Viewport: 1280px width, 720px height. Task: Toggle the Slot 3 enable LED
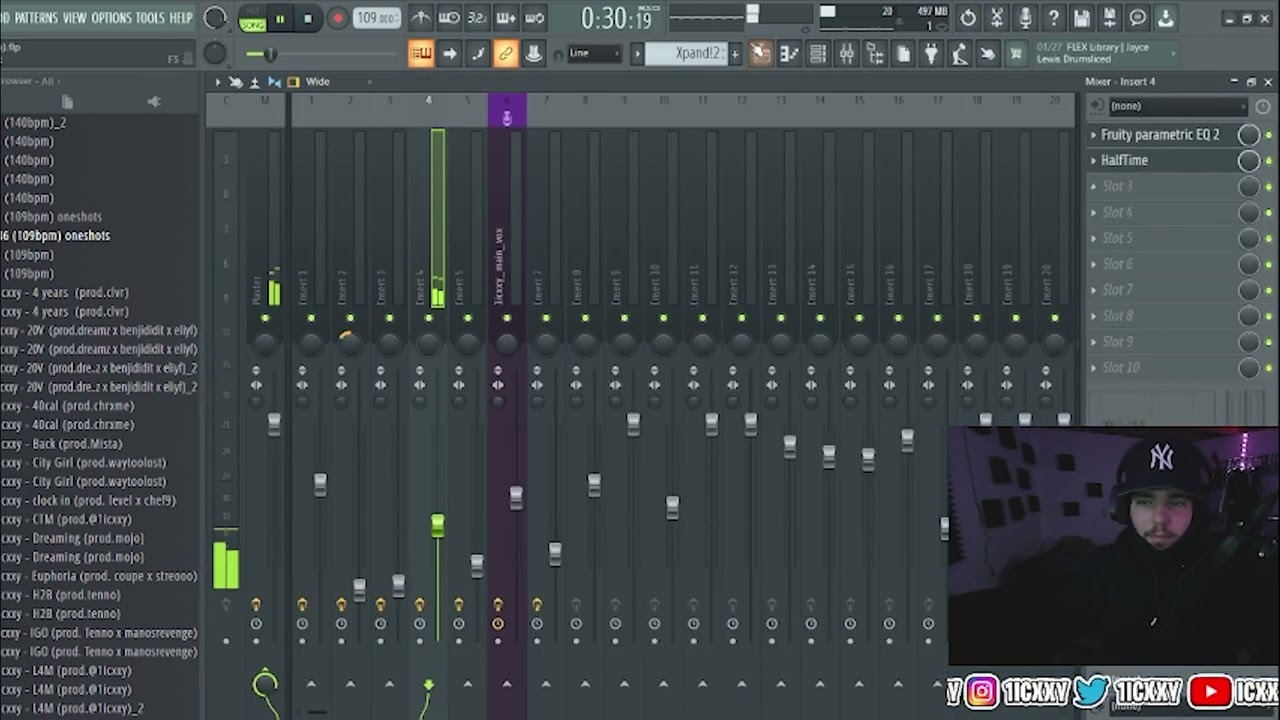1269,187
